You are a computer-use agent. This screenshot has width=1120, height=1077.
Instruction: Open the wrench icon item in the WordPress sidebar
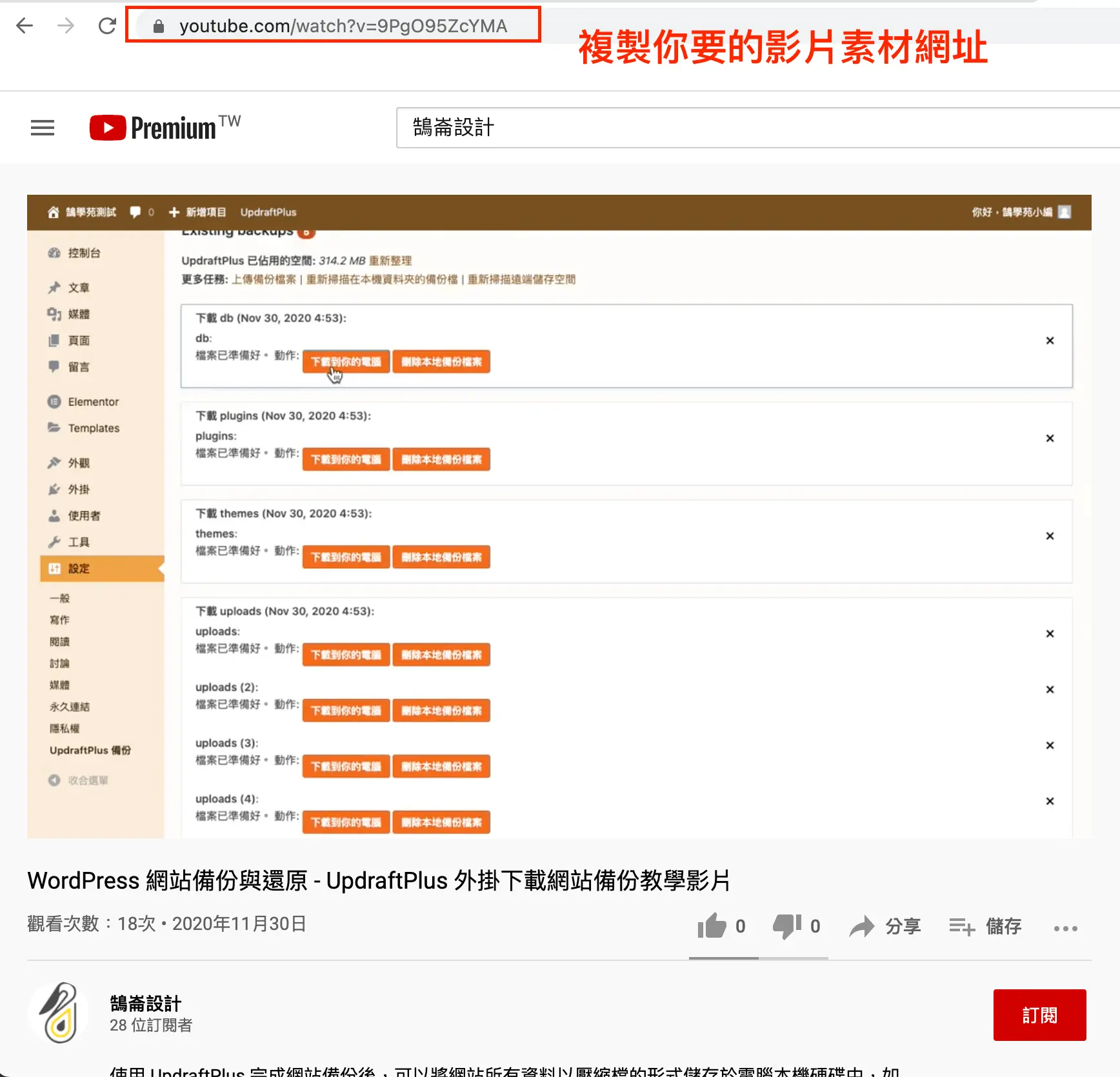tap(68, 542)
